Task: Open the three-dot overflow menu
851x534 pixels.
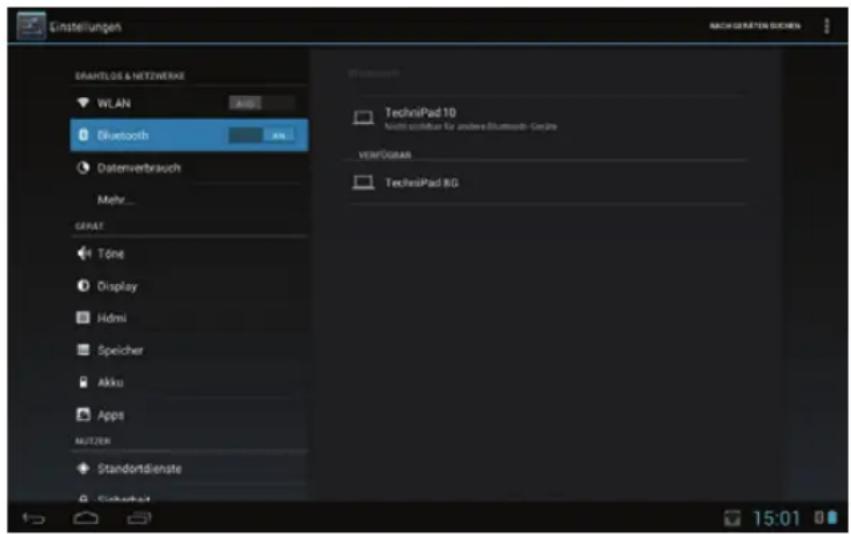Action: pyautogui.click(x=827, y=26)
